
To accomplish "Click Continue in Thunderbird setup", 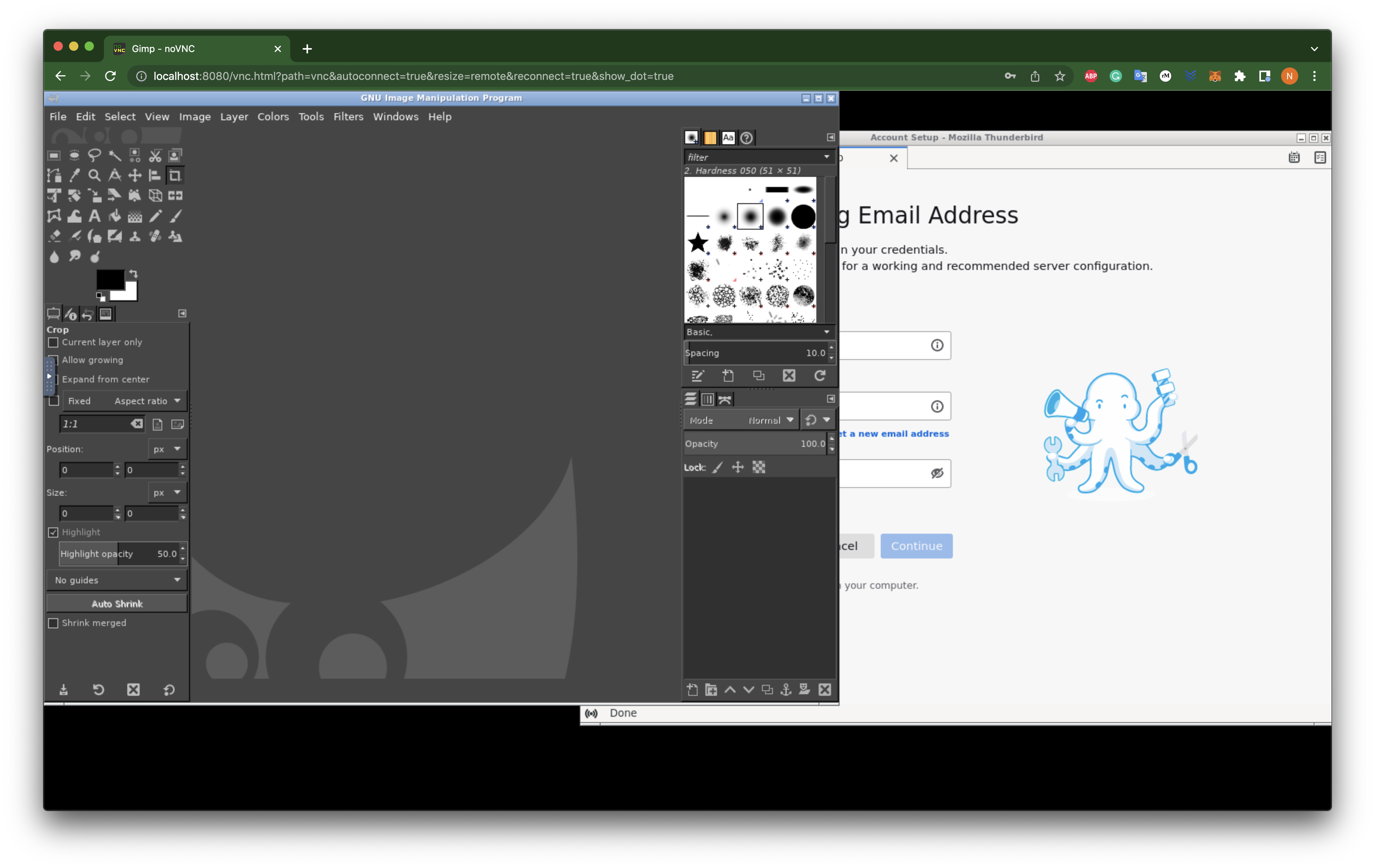I will 916,546.
